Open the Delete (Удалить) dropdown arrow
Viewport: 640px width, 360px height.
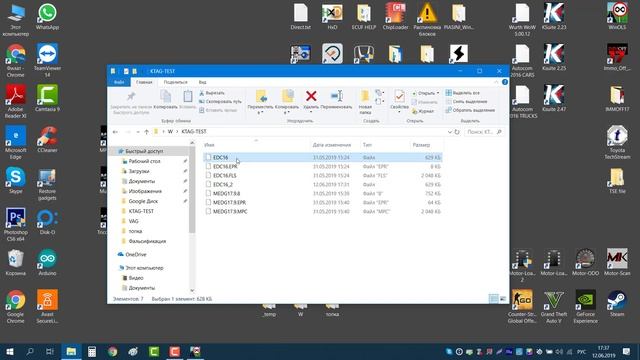pos(311,112)
